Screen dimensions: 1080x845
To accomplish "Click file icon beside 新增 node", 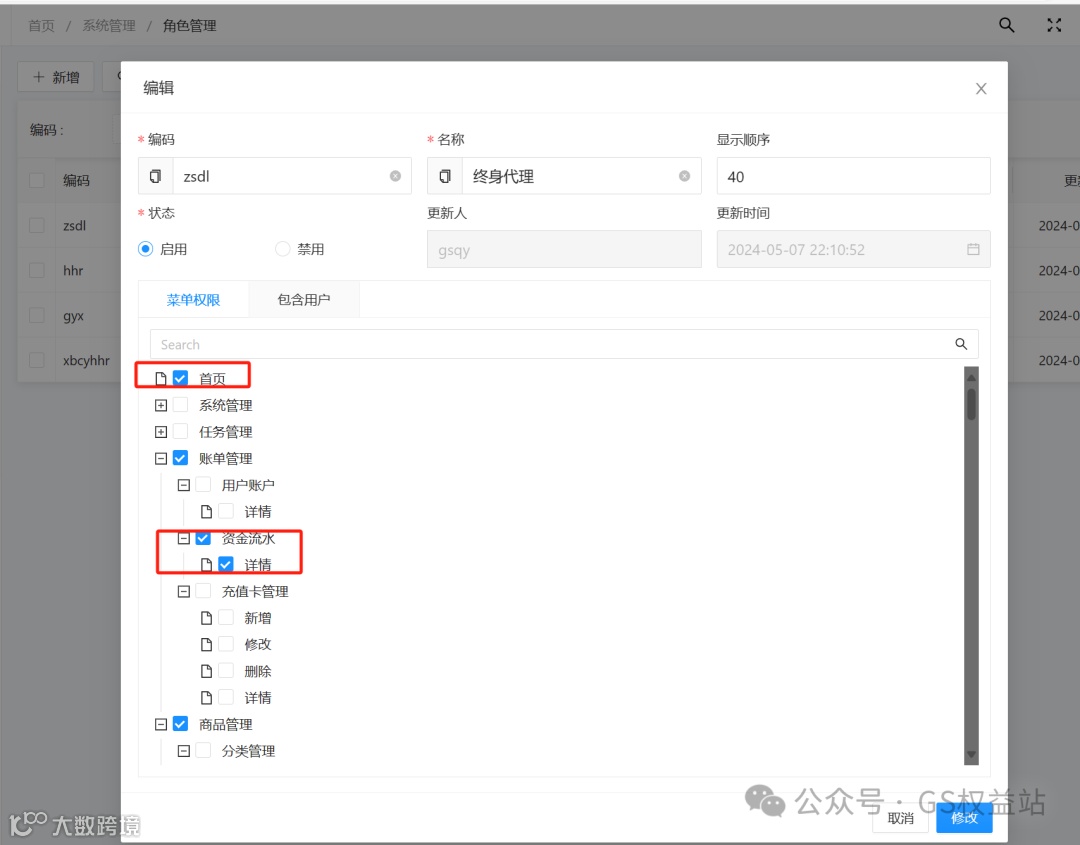I will 206,618.
